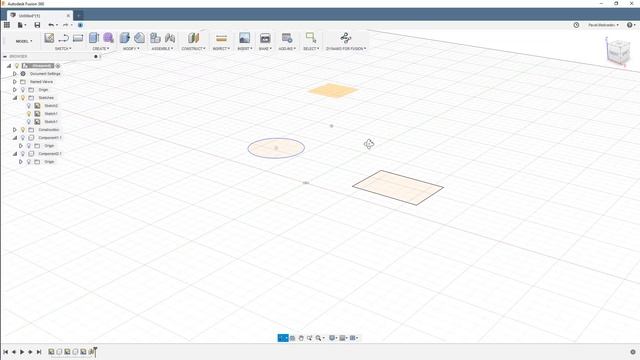This screenshot has width=640, height=360.
Task: Click the Inspect measure icon
Action: coord(221,38)
